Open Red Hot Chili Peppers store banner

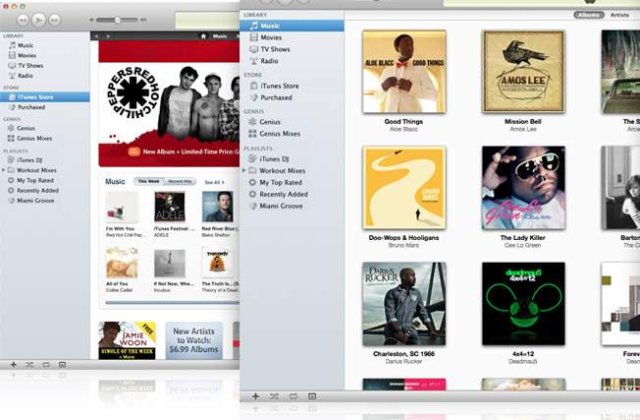click(x=169, y=103)
